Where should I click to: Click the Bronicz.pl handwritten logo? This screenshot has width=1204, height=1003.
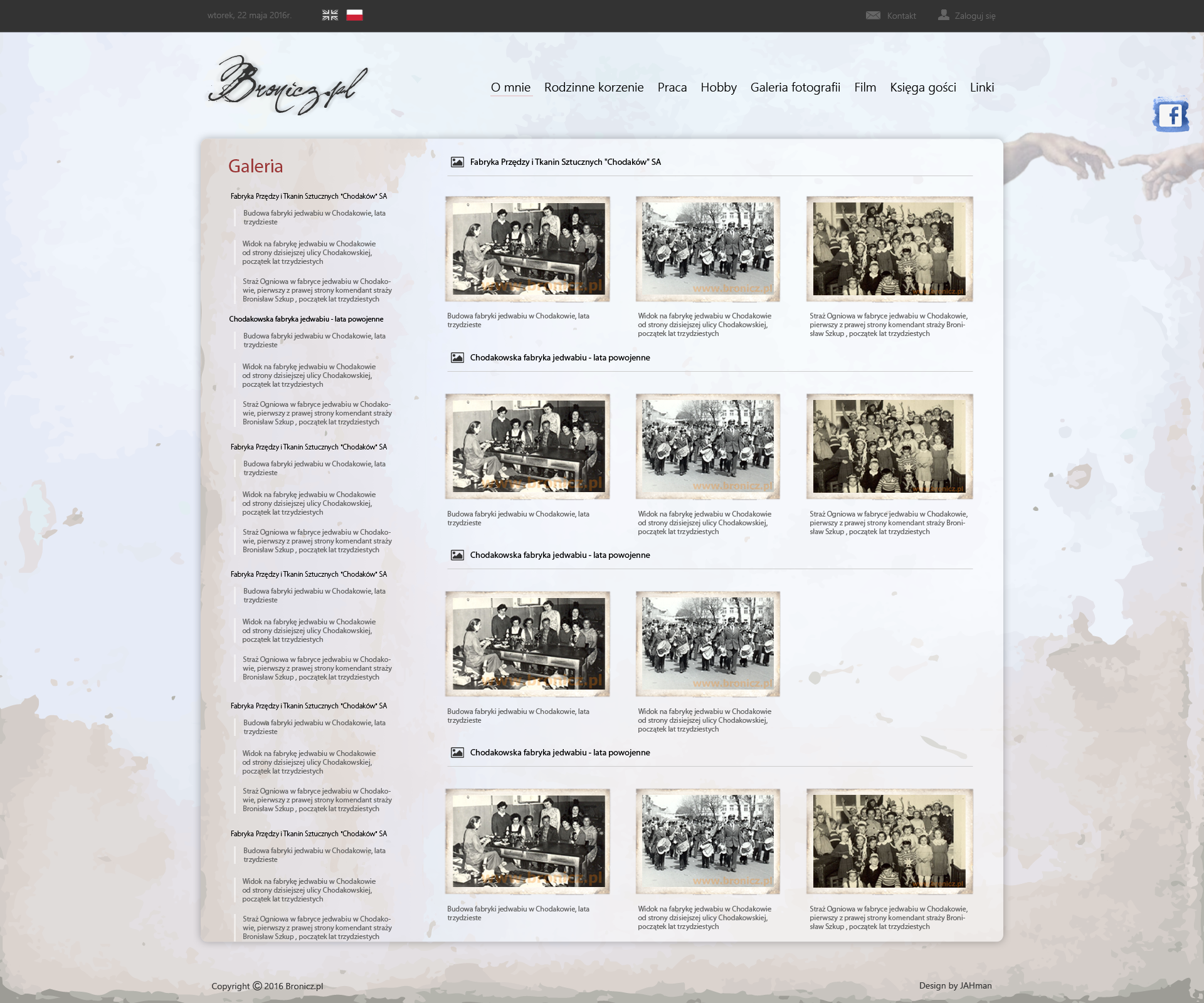tap(288, 85)
